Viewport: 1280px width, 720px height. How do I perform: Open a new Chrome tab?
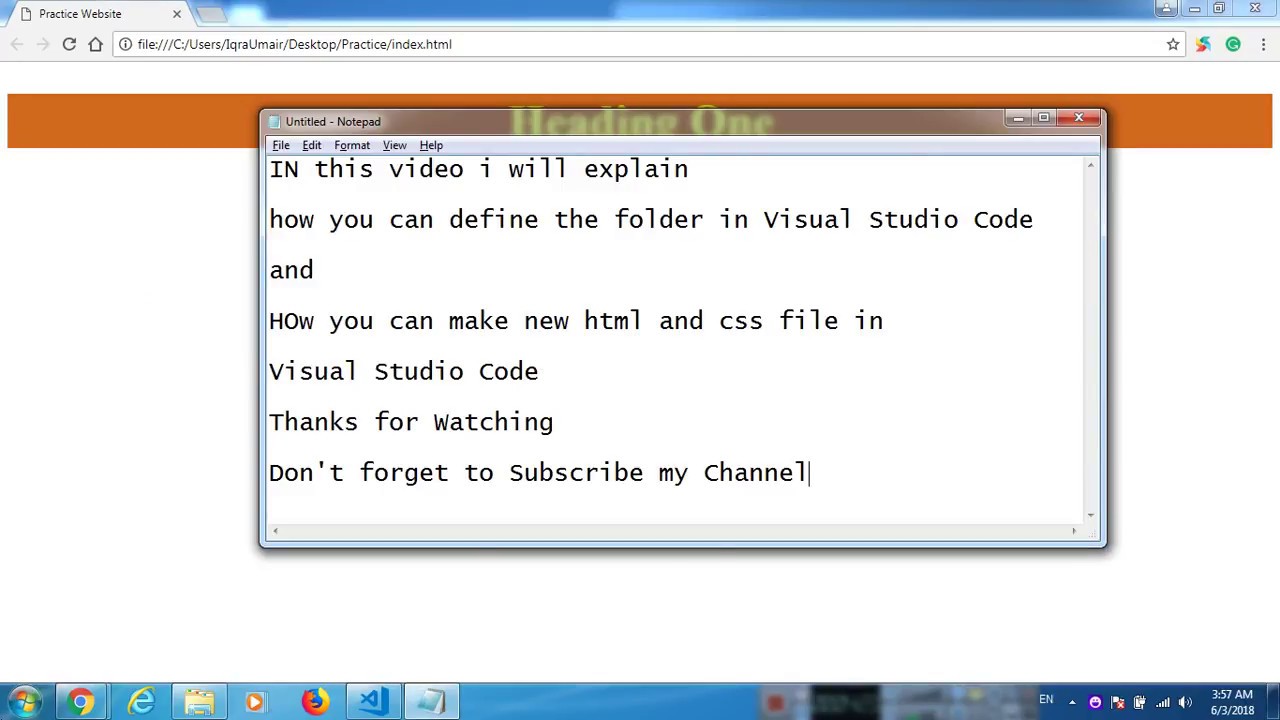211,14
